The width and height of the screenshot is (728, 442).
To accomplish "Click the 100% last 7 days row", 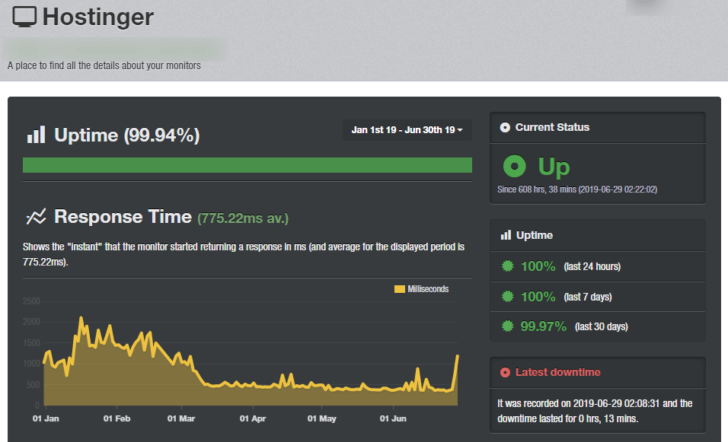I will (x=598, y=296).
